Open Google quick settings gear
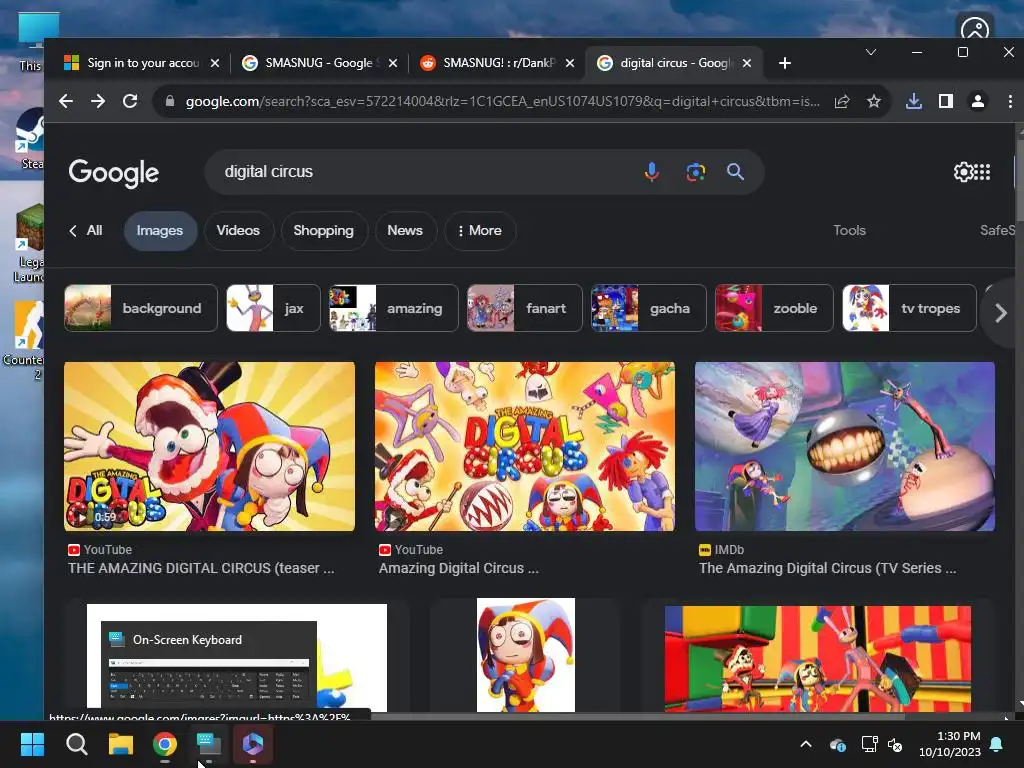The width and height of the screenshot is (1024, 768). click(x=963, y=172)
